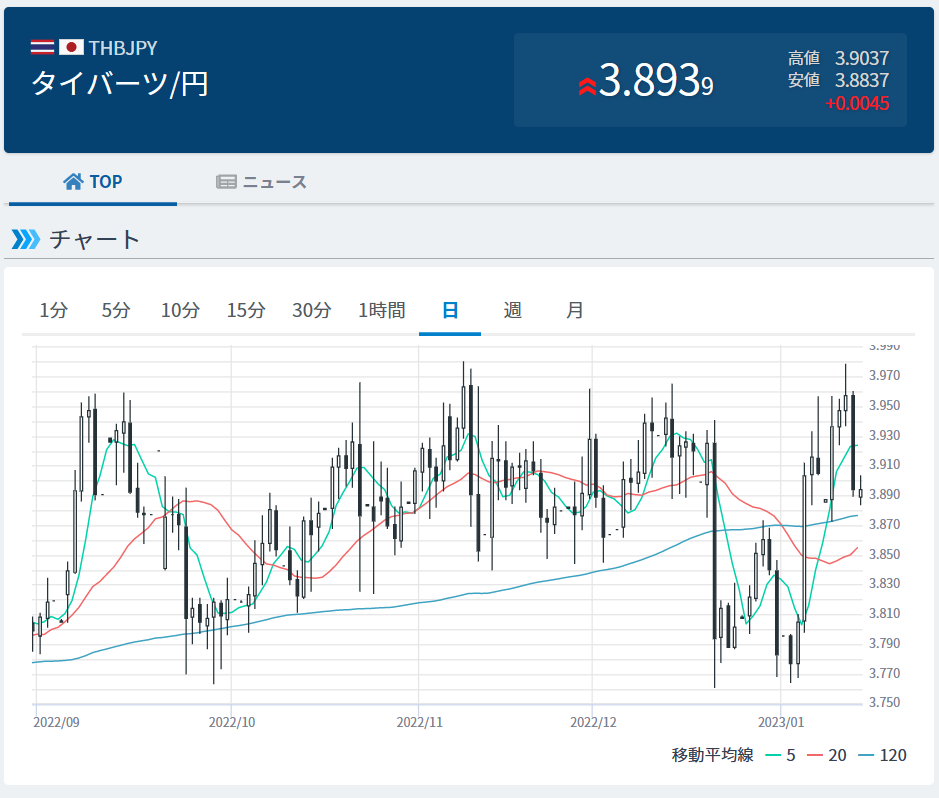939x798 pixels.
Task: Select the 日 daily chart tab
Action: tap(450, 310)
